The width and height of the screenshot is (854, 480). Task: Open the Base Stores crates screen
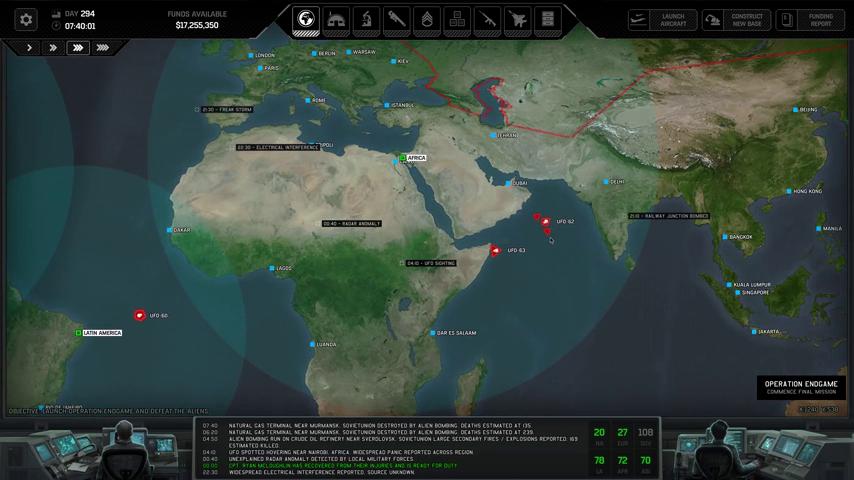click(x=457, y=19)
